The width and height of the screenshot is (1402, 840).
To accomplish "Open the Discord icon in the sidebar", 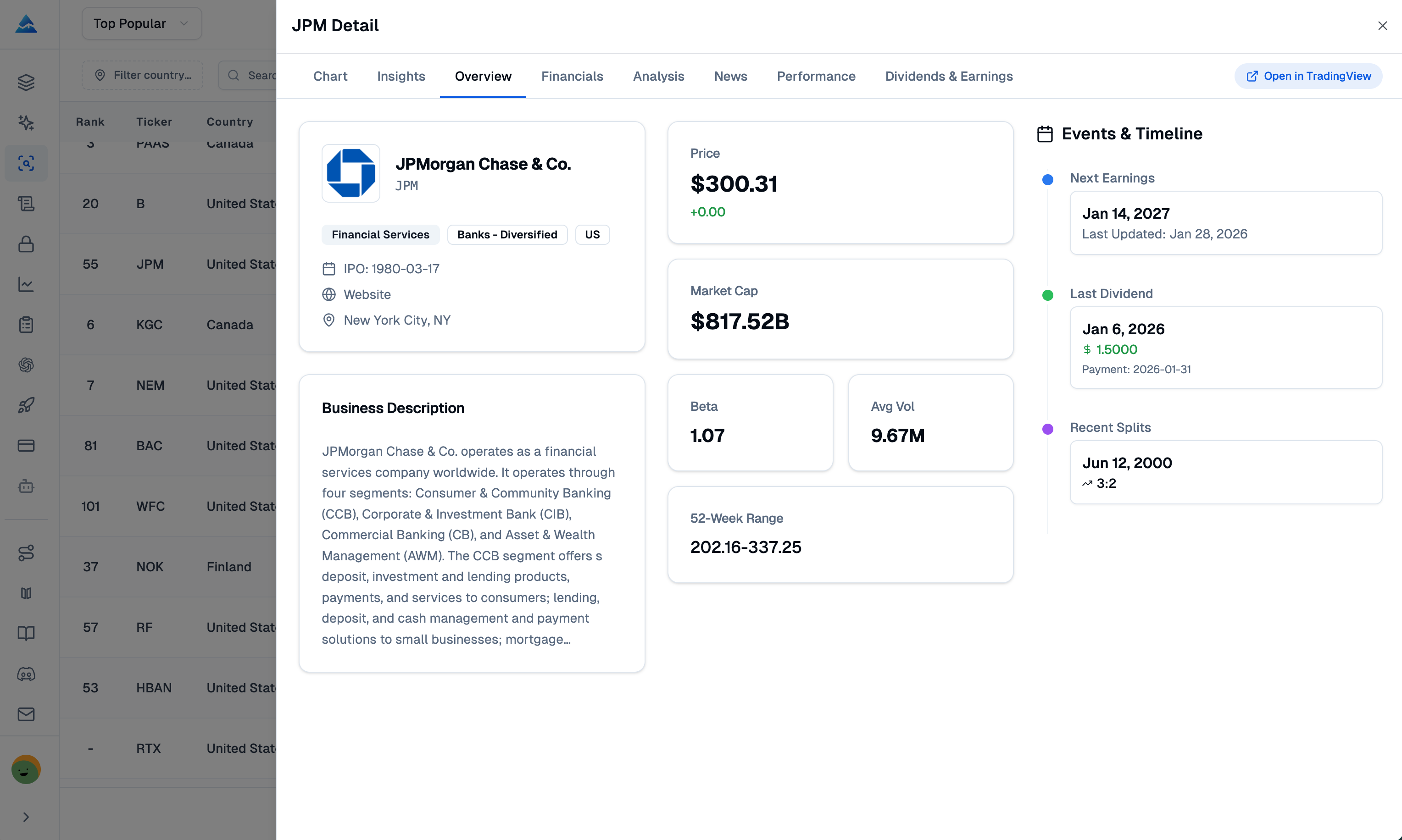I will (x=26, y=674).
